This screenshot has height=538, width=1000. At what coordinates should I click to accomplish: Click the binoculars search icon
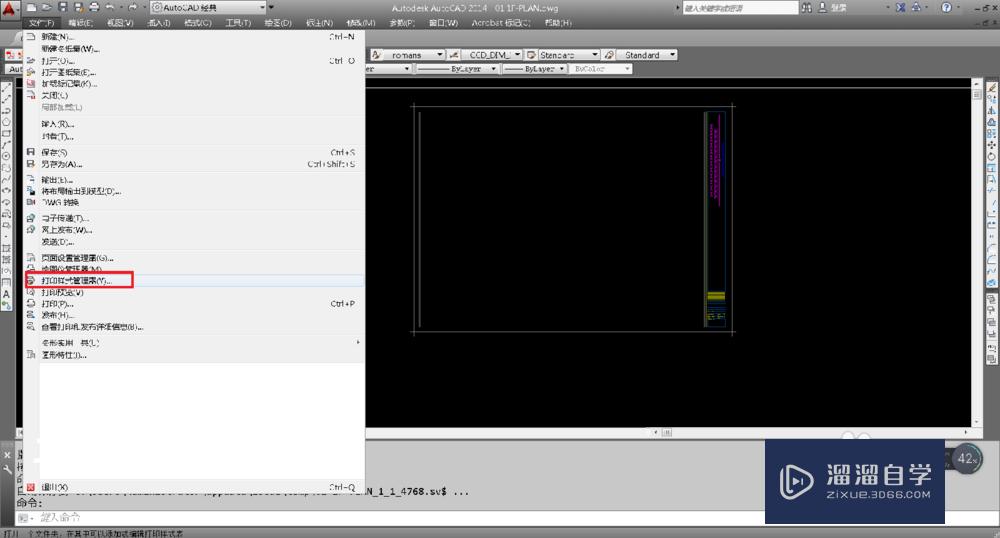[807, 8]
